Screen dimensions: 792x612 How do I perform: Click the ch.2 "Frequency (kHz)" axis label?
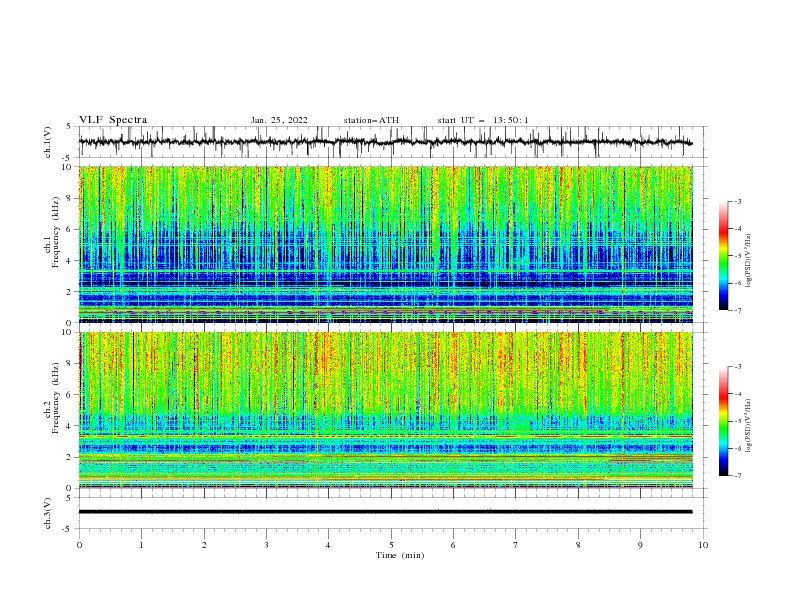pyautogui.click(x=56, y=398)
